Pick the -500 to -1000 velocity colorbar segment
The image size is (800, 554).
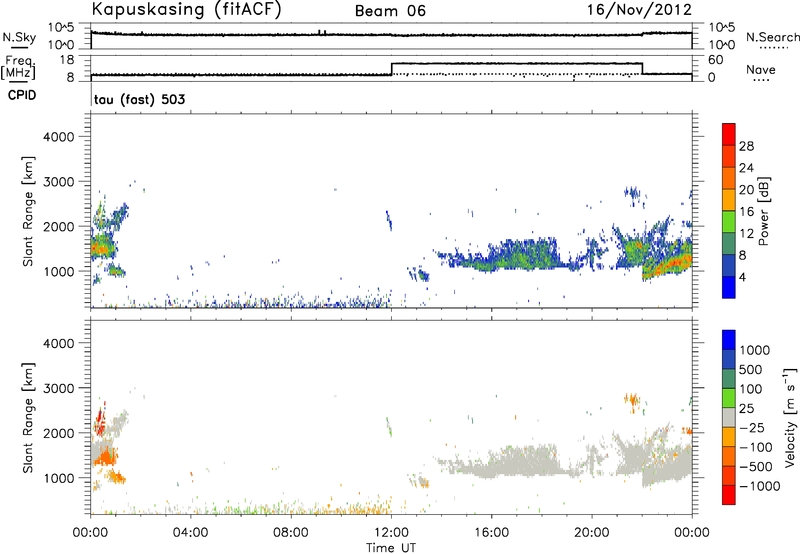click(729, 476)
